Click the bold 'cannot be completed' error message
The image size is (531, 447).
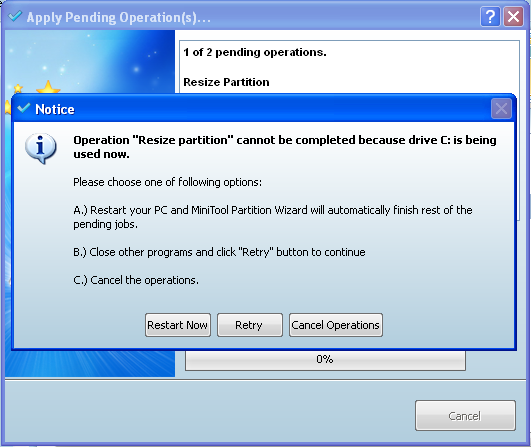[285, 147]
